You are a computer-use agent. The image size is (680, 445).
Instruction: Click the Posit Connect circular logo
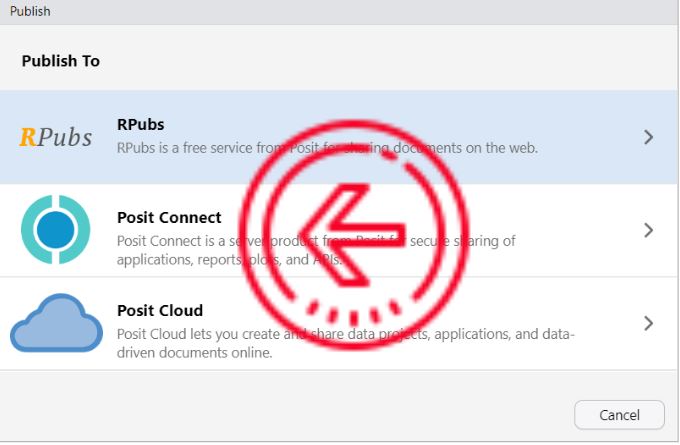point(56,230)
